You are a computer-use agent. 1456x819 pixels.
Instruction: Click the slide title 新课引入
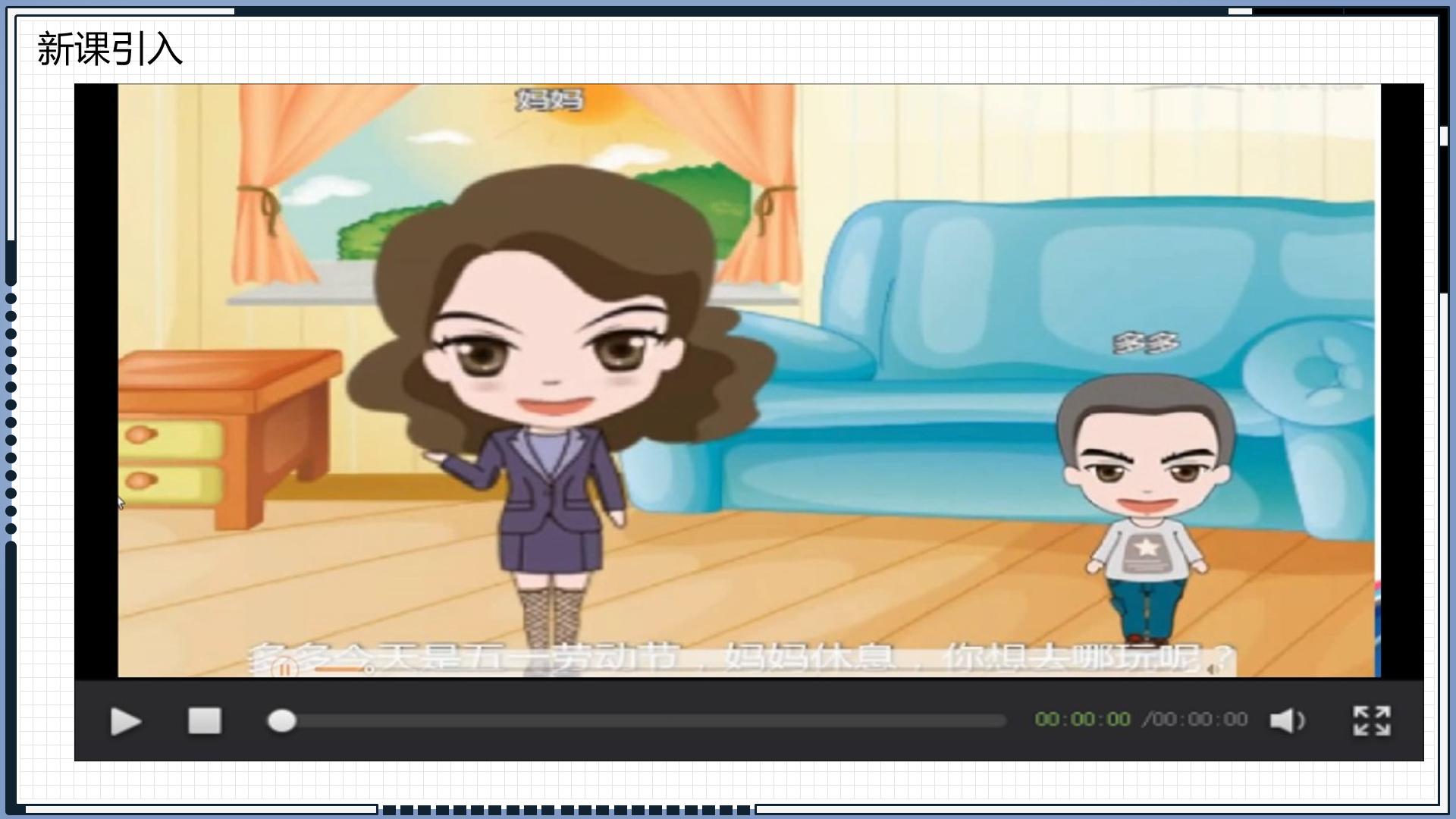(110, 49)
